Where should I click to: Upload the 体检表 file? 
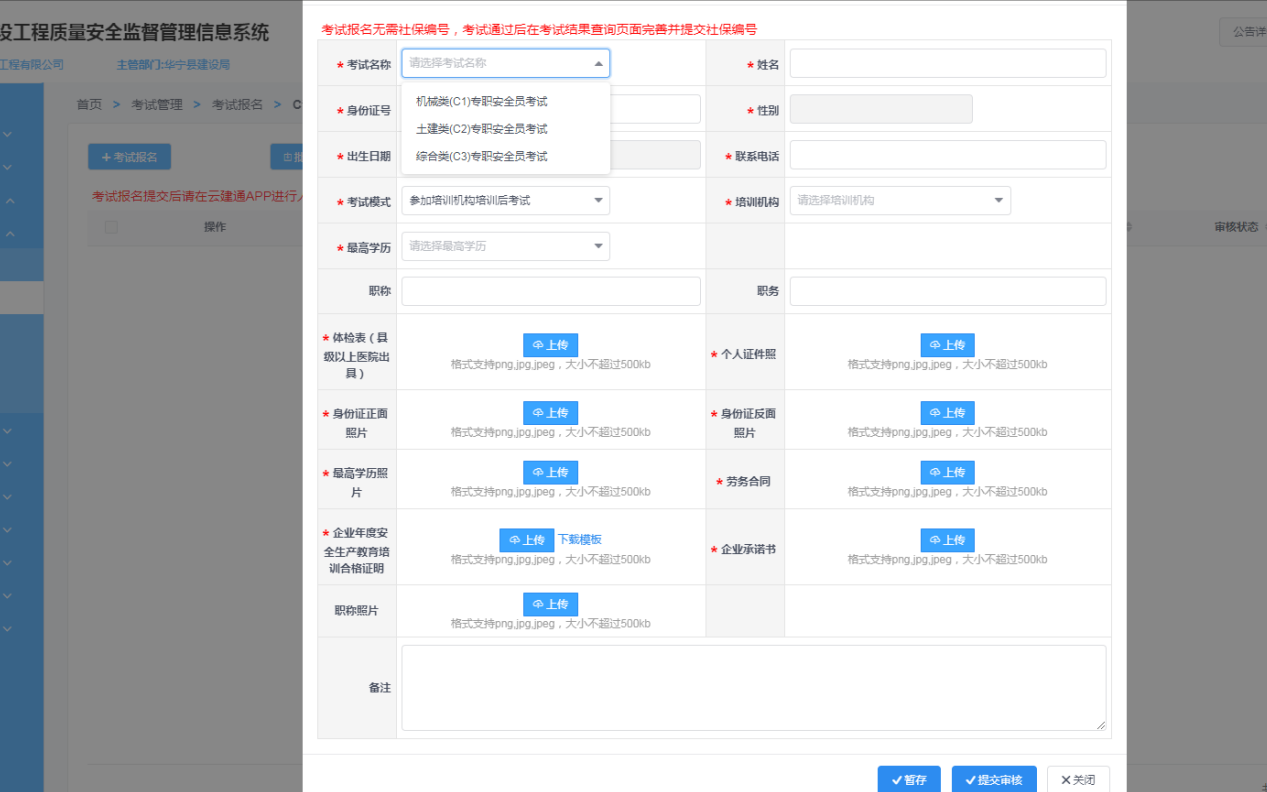(550, 345)
